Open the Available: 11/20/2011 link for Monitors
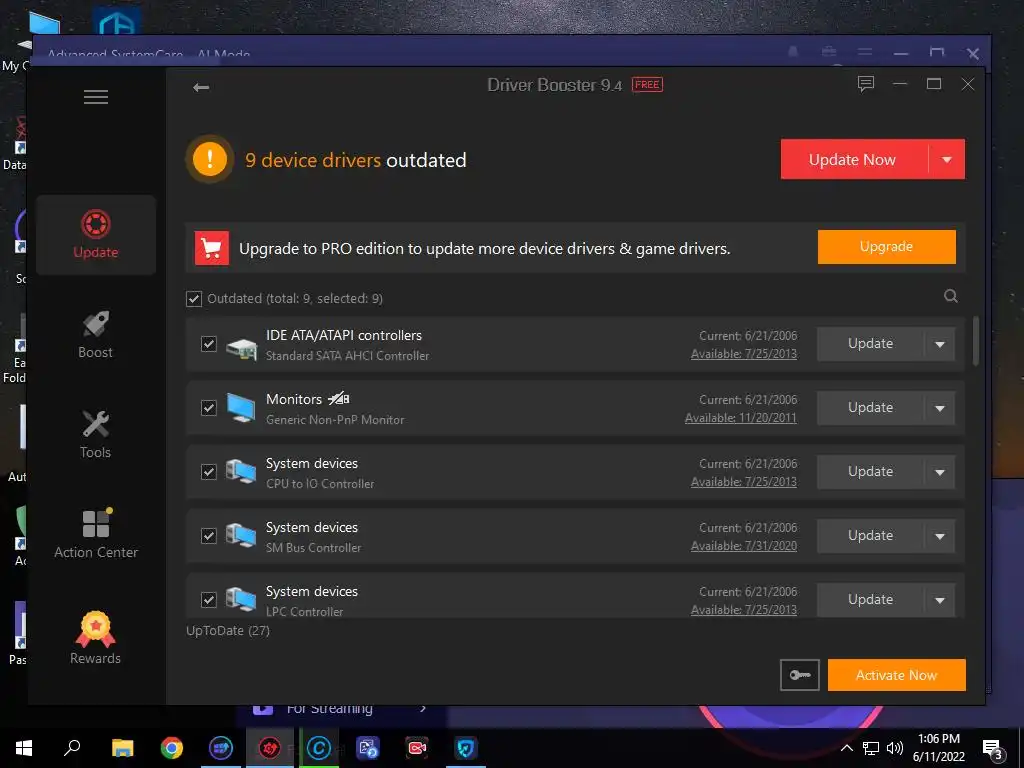The image size is (1024, 768). 741,418
